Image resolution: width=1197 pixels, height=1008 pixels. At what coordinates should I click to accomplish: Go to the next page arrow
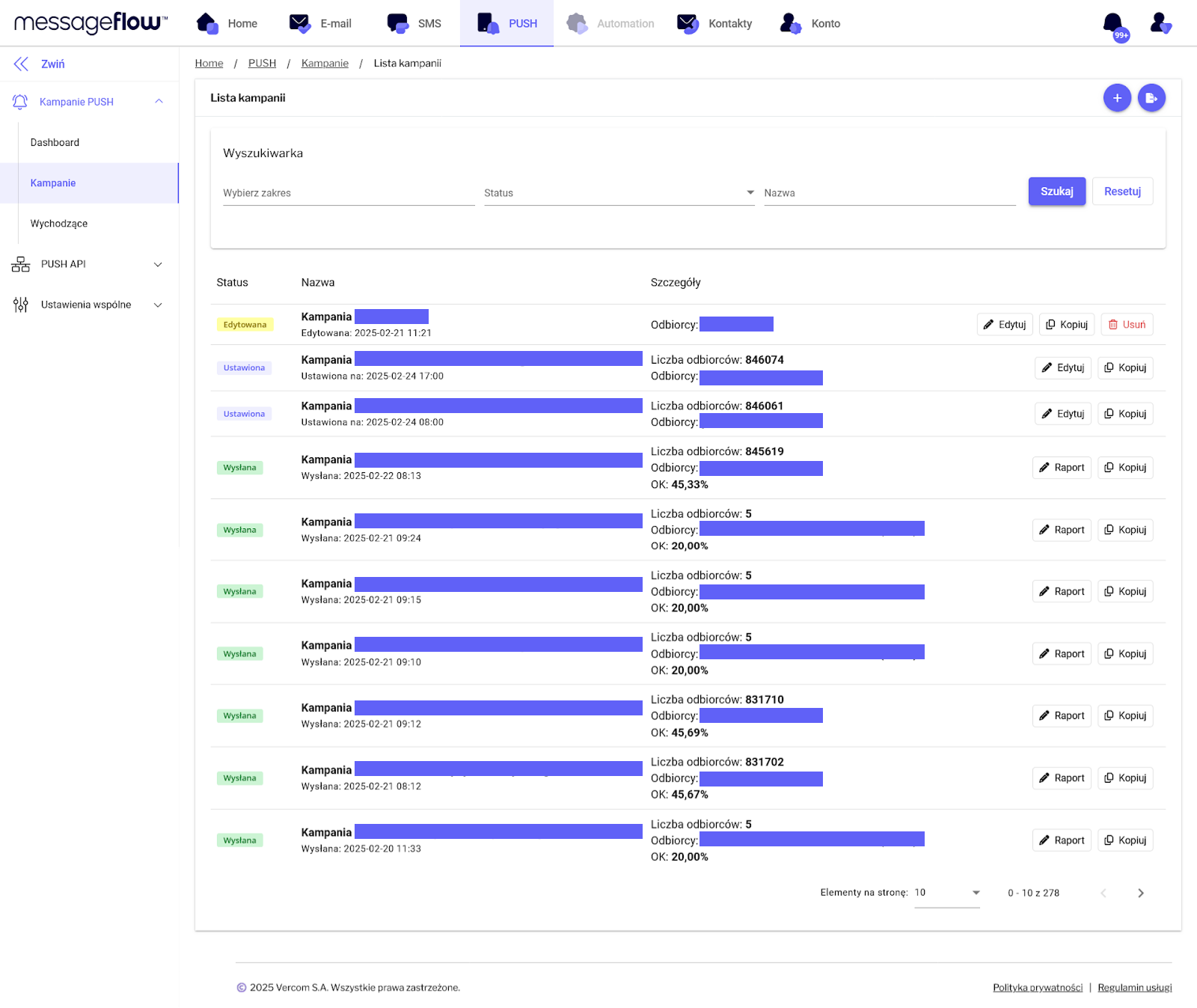pyautogui.click(x=1140, y=893)
